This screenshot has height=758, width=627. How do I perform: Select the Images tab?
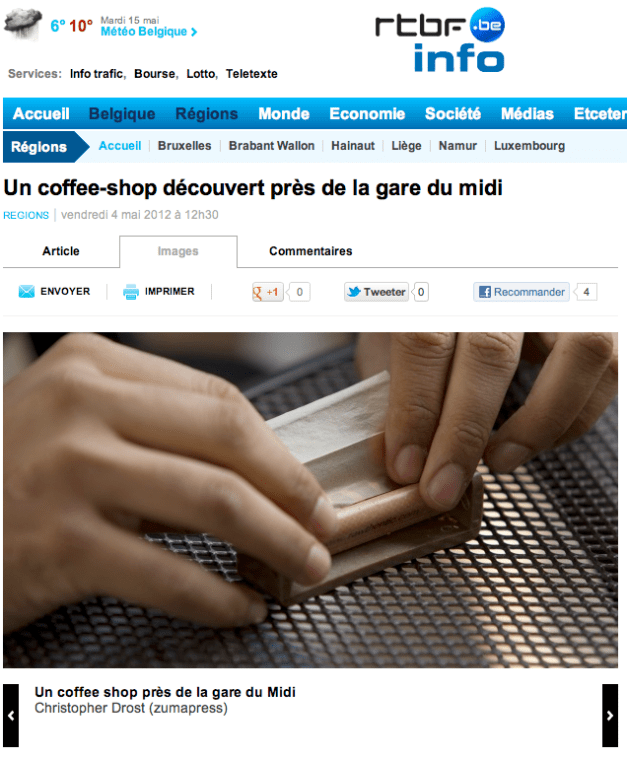pos(178,251)
